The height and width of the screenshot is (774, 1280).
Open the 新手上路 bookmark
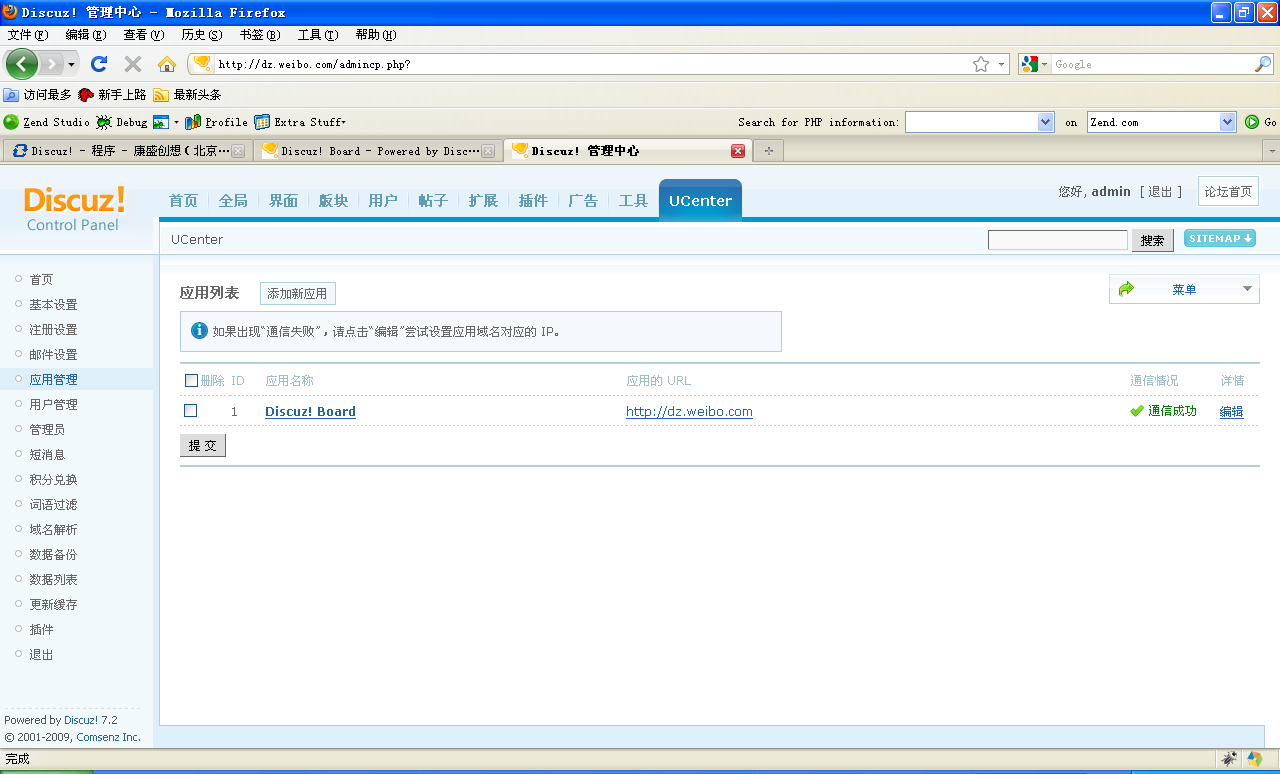coord(112,95)
